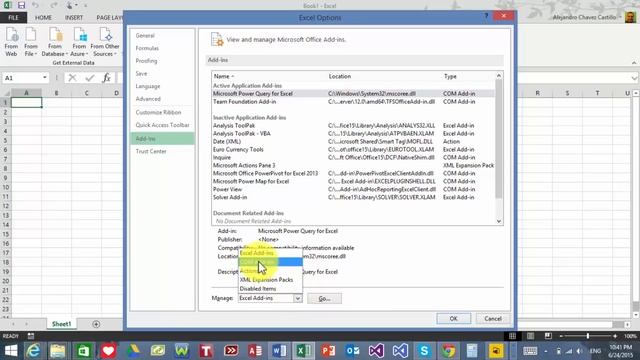The width and height of the screenshot is (640, 360).
Task: Click the Save icon in quick access toolbar
Action: (21, 5)
